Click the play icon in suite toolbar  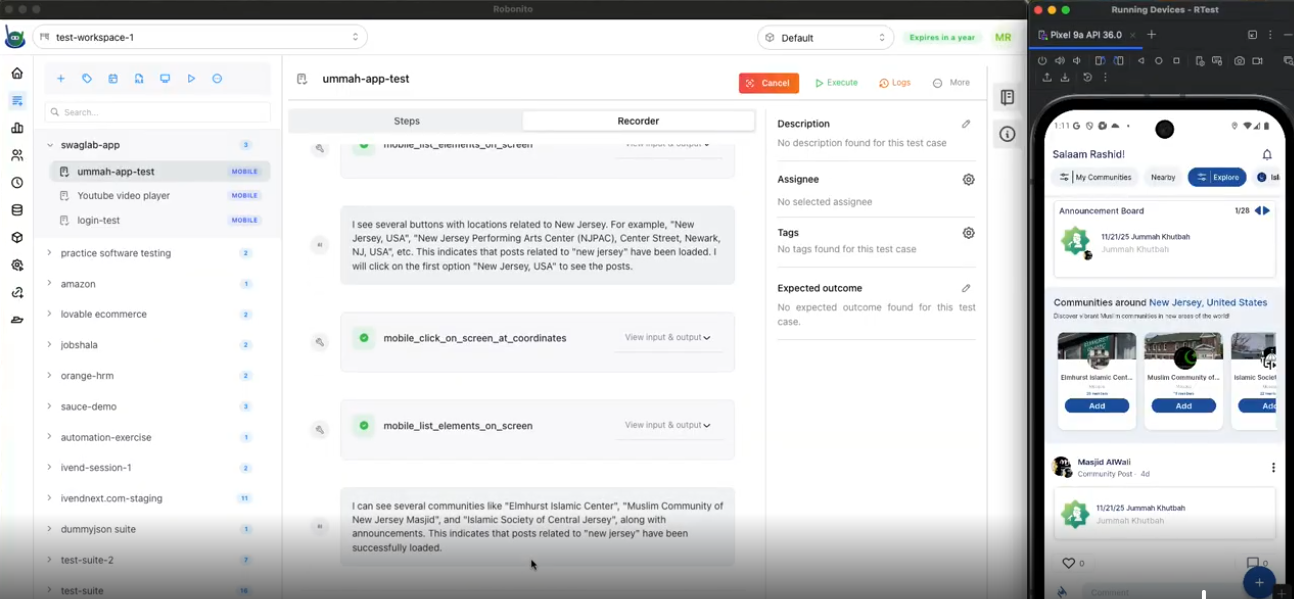click(x=191, y=79)
